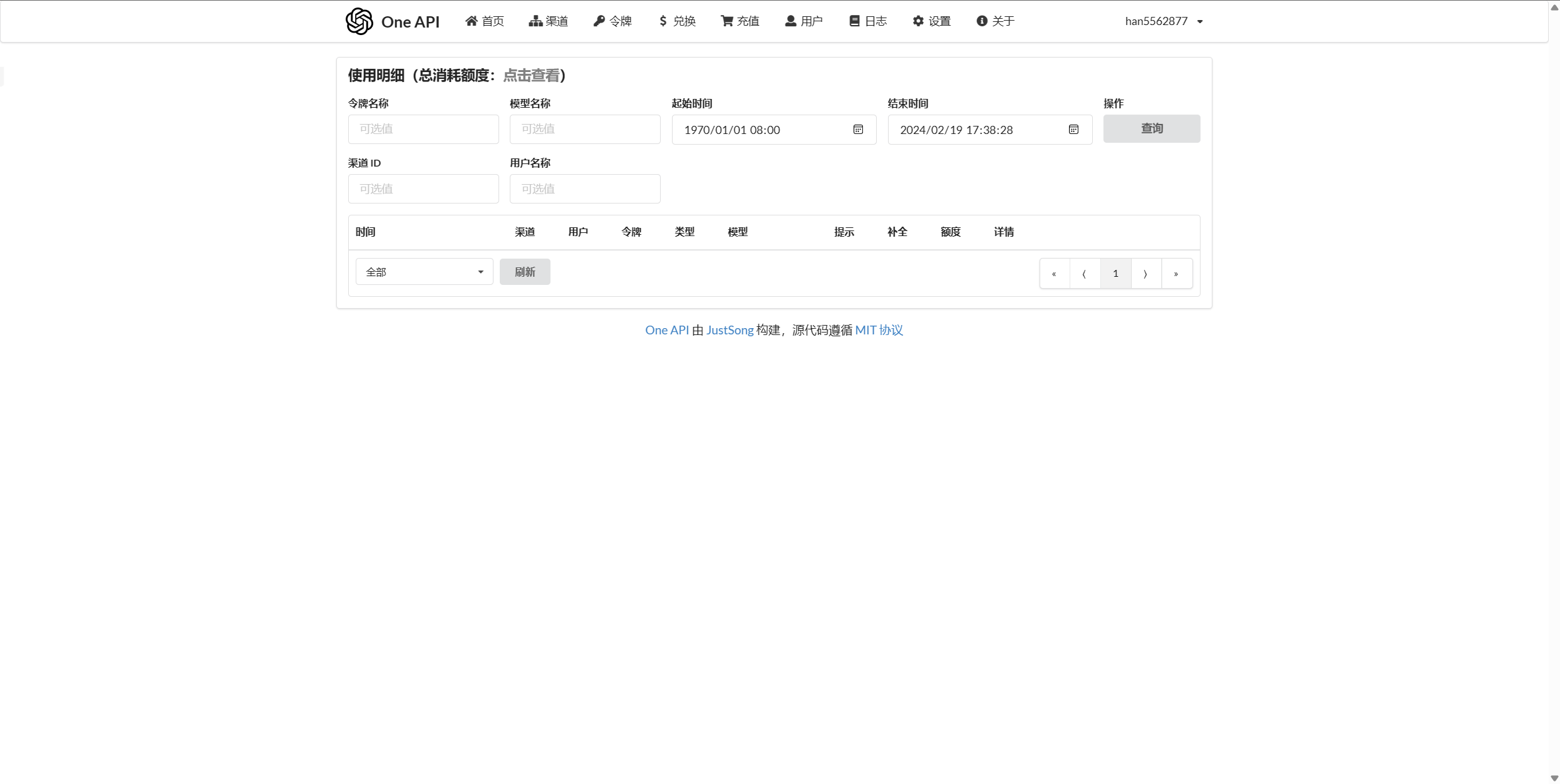The image size is (1560, 784).
Task: Open the 设置 settings page
Action: click(x=932, y=21)
